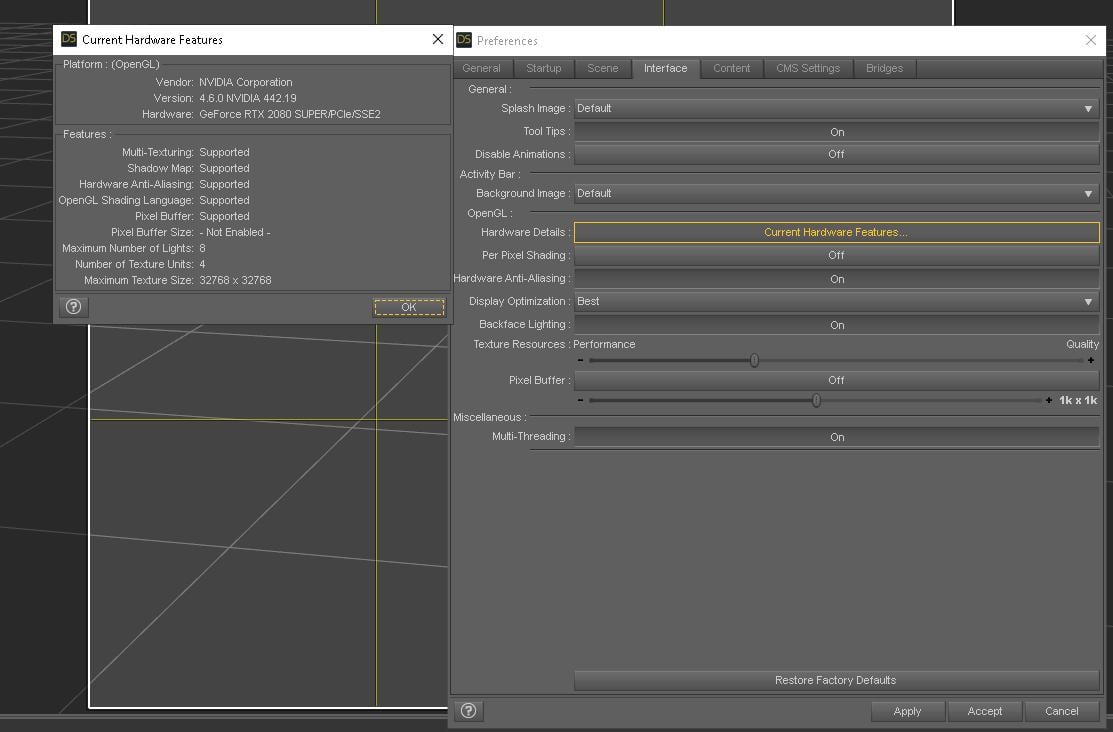This screenshot has width=1113, height=732.
Task: Decrease Pixel Buffer size with minus icon
Action: pos(581,400)
